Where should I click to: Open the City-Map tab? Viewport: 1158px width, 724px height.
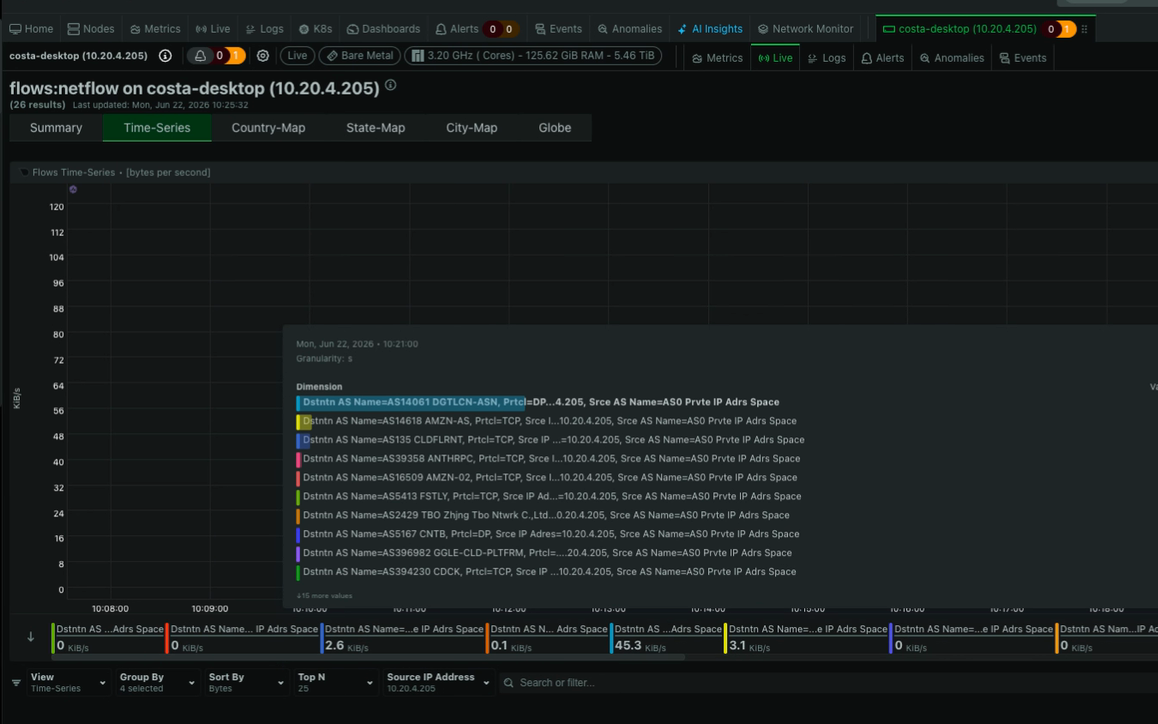coord(471,128)
